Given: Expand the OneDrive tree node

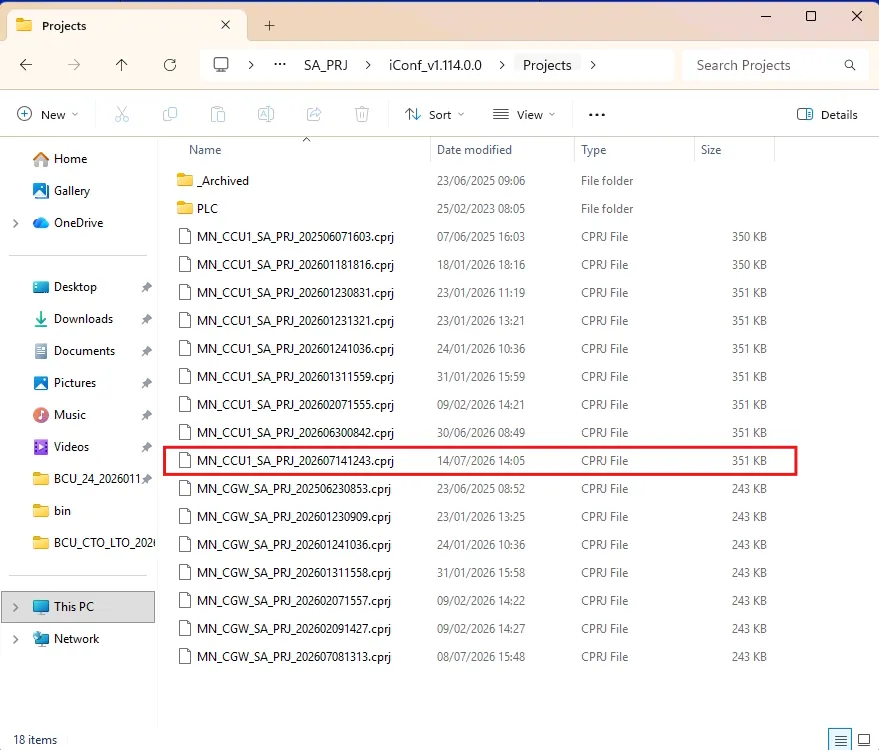Looking at the screenshot, I should 16,223.
